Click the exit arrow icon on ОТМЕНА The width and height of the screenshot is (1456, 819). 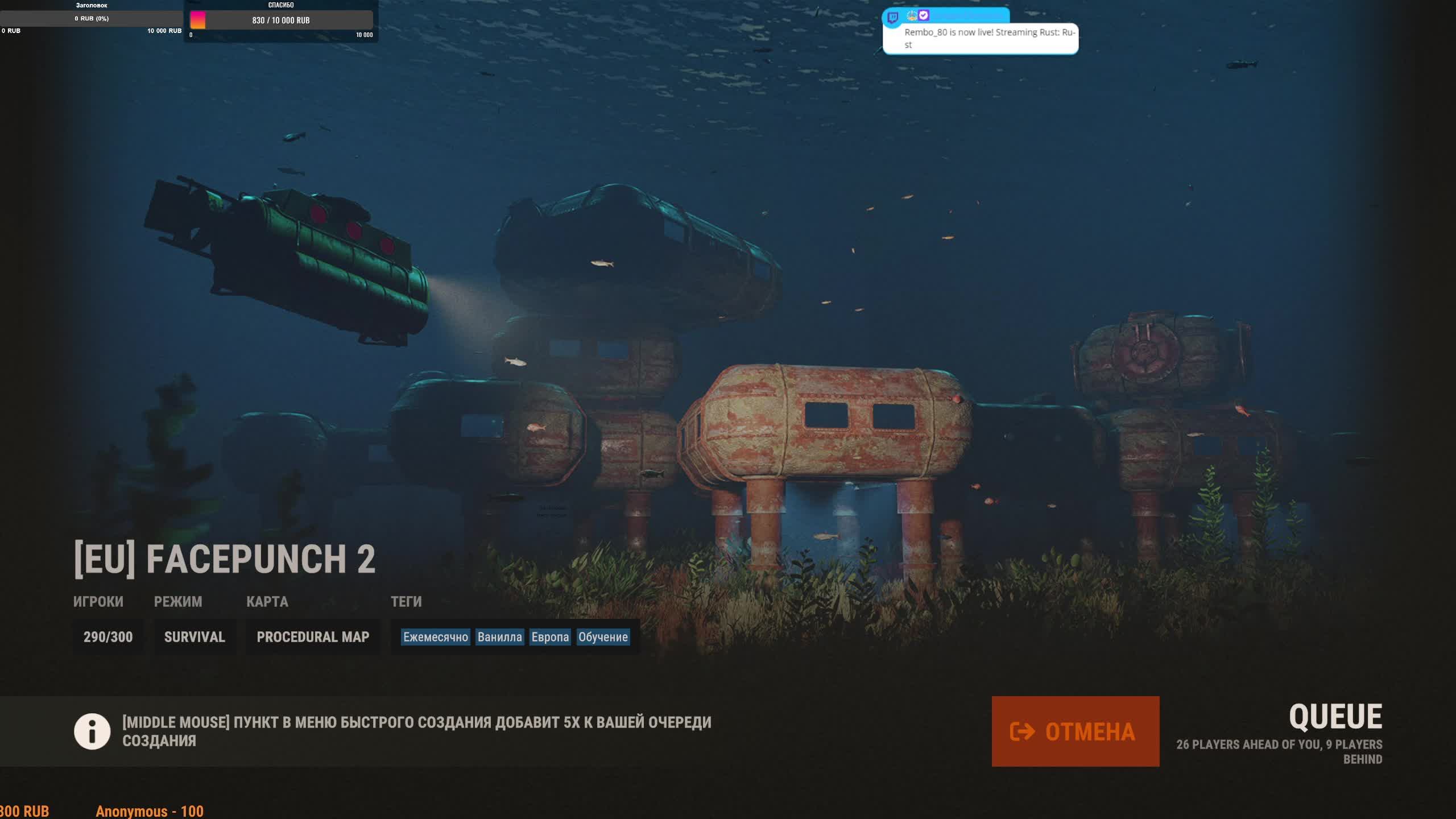[x=1022, y=731]
